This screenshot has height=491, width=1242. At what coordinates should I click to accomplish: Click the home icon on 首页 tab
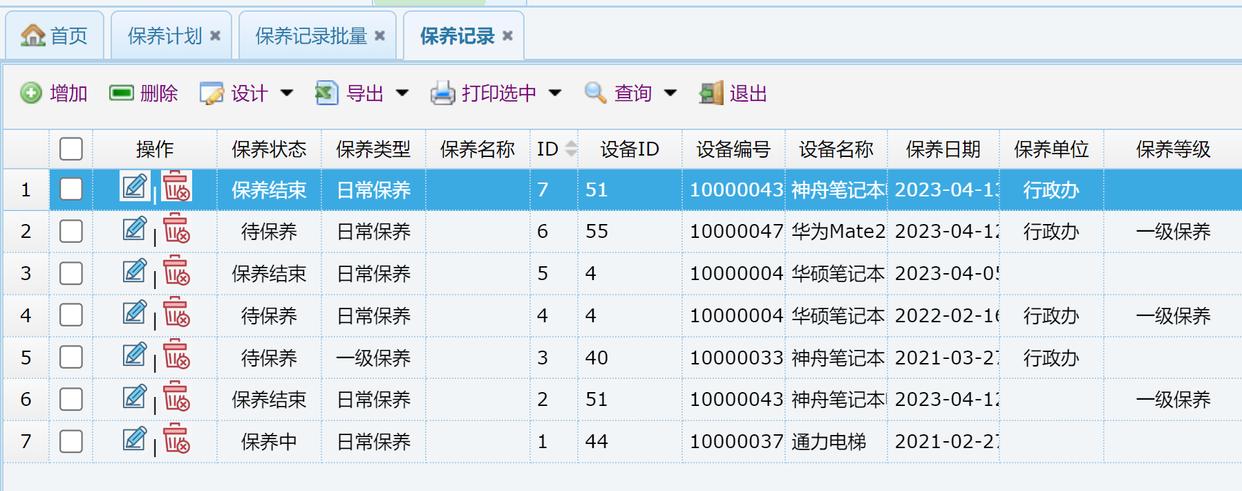(33, 36)
